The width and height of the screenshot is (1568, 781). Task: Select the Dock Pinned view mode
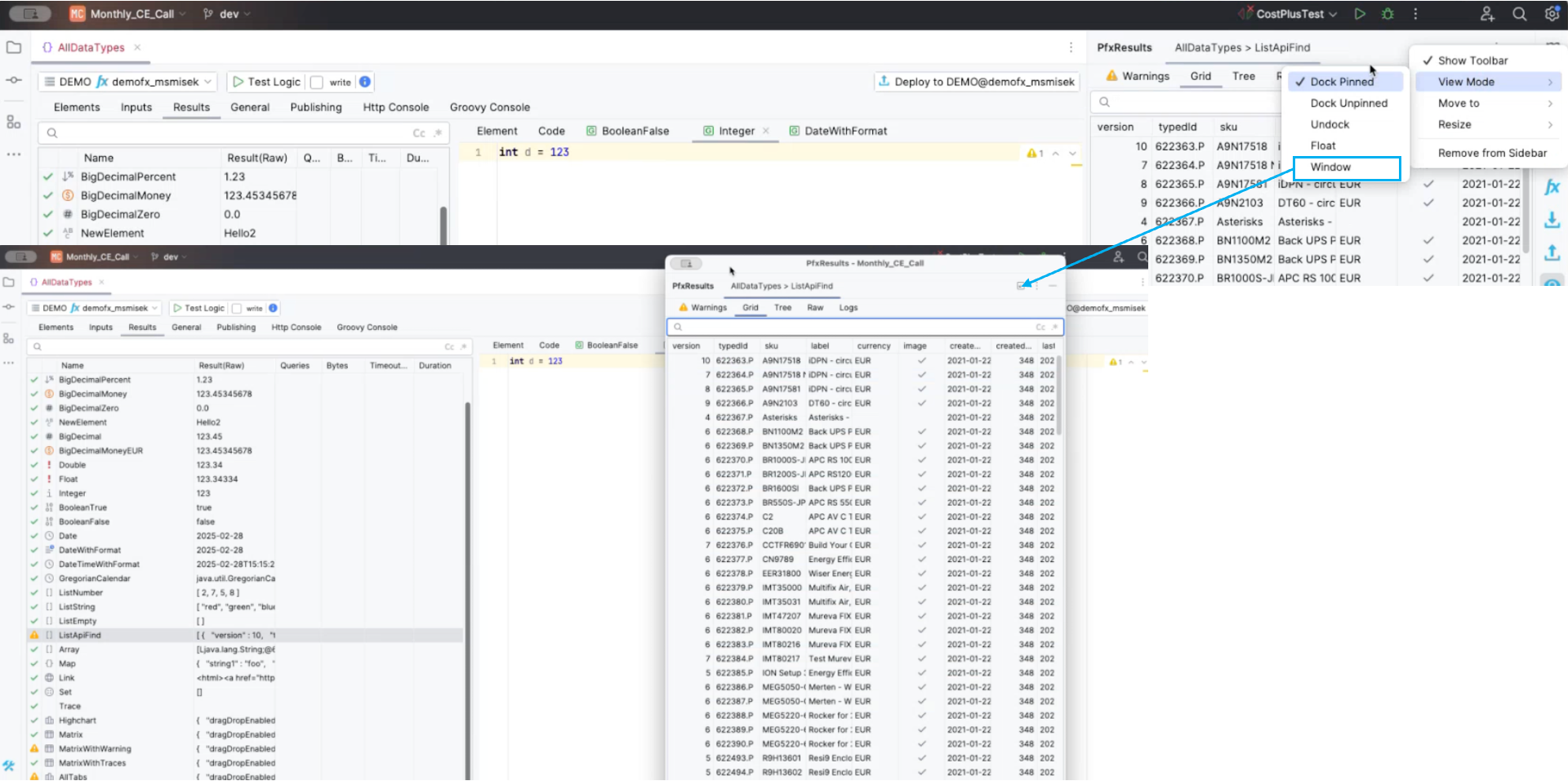pos(1342,82)
